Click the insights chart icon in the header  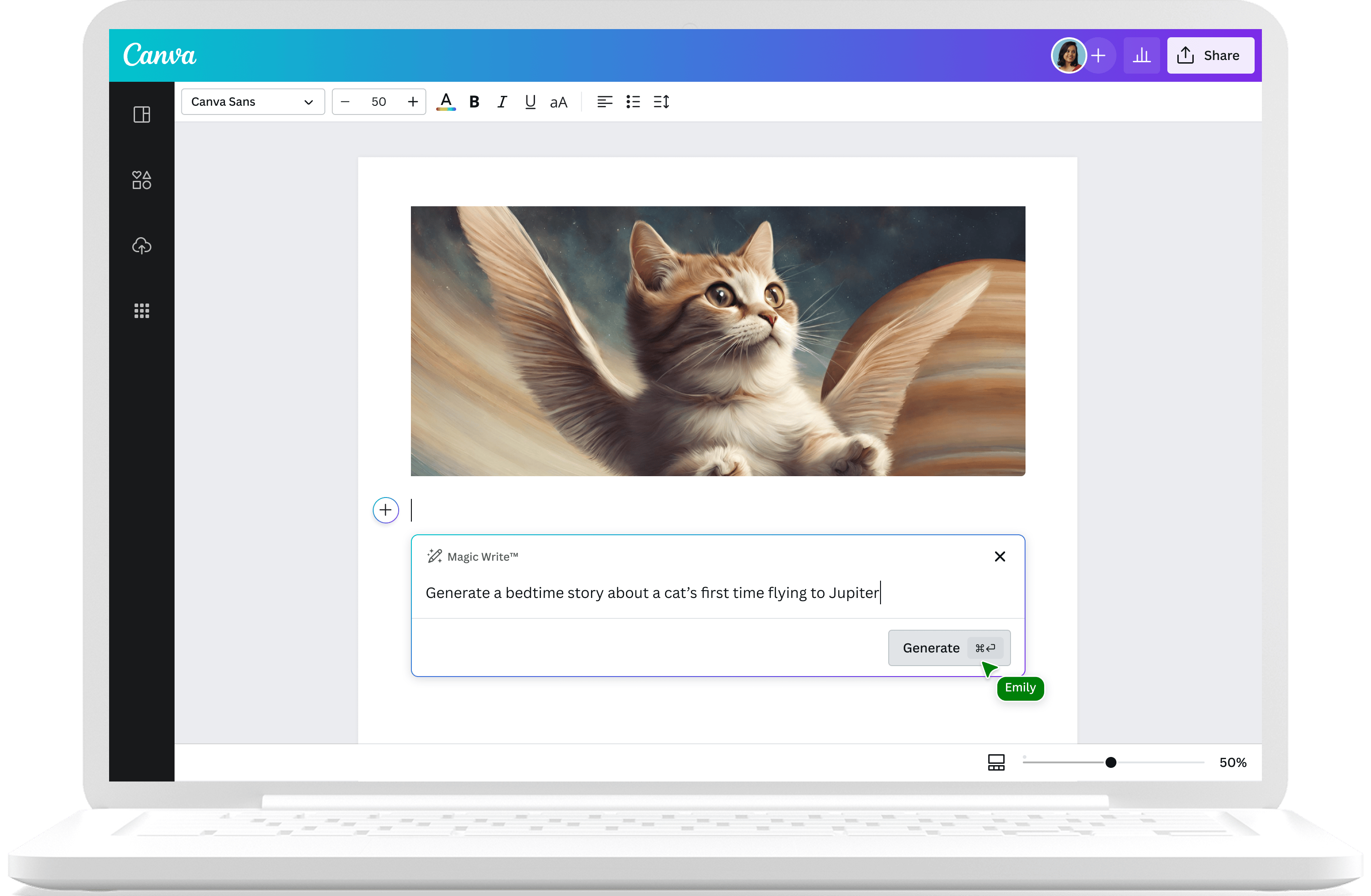[x=1142, y=55]
